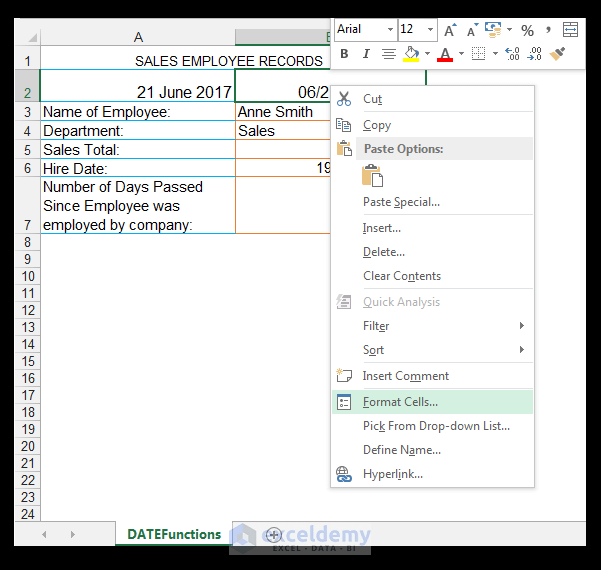The image size is (601, 570).
Task: Select row 2 header
Action: pyautogui.click(x=27, y=86)
